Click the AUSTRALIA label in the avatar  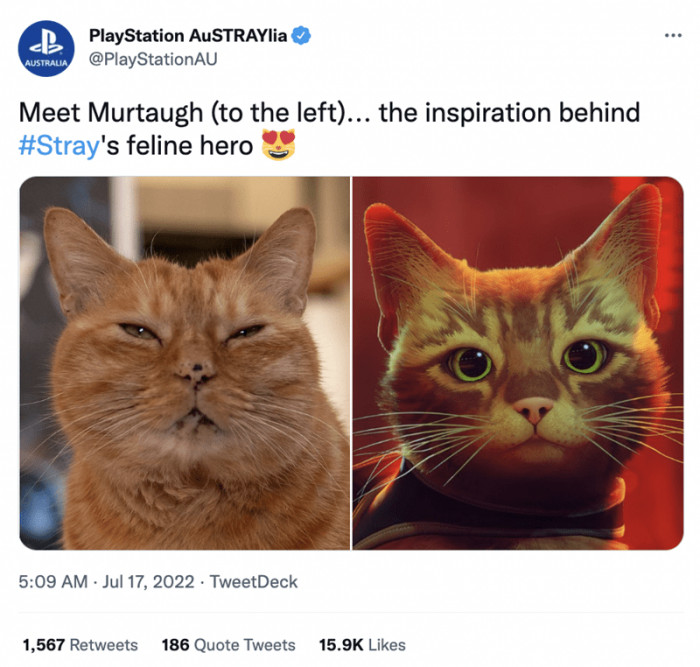(x=46, y=63)
